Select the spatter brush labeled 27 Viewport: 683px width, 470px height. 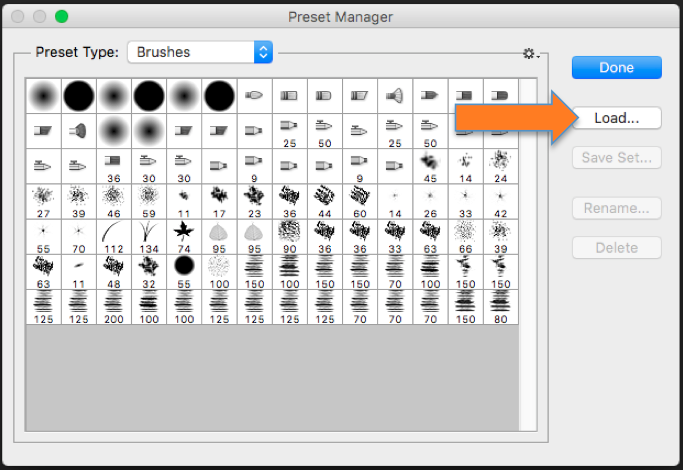44,202
